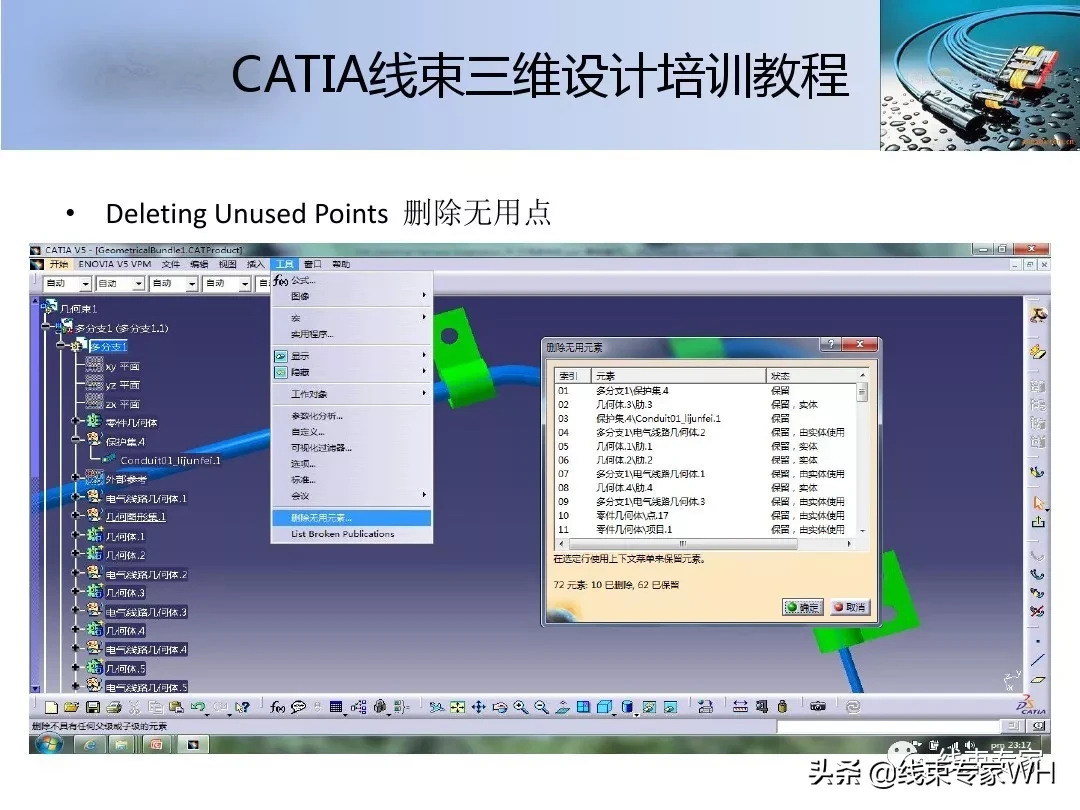
Task: Open the ENOVIA V5 VPM menu
Action: [x=114, y=264]
